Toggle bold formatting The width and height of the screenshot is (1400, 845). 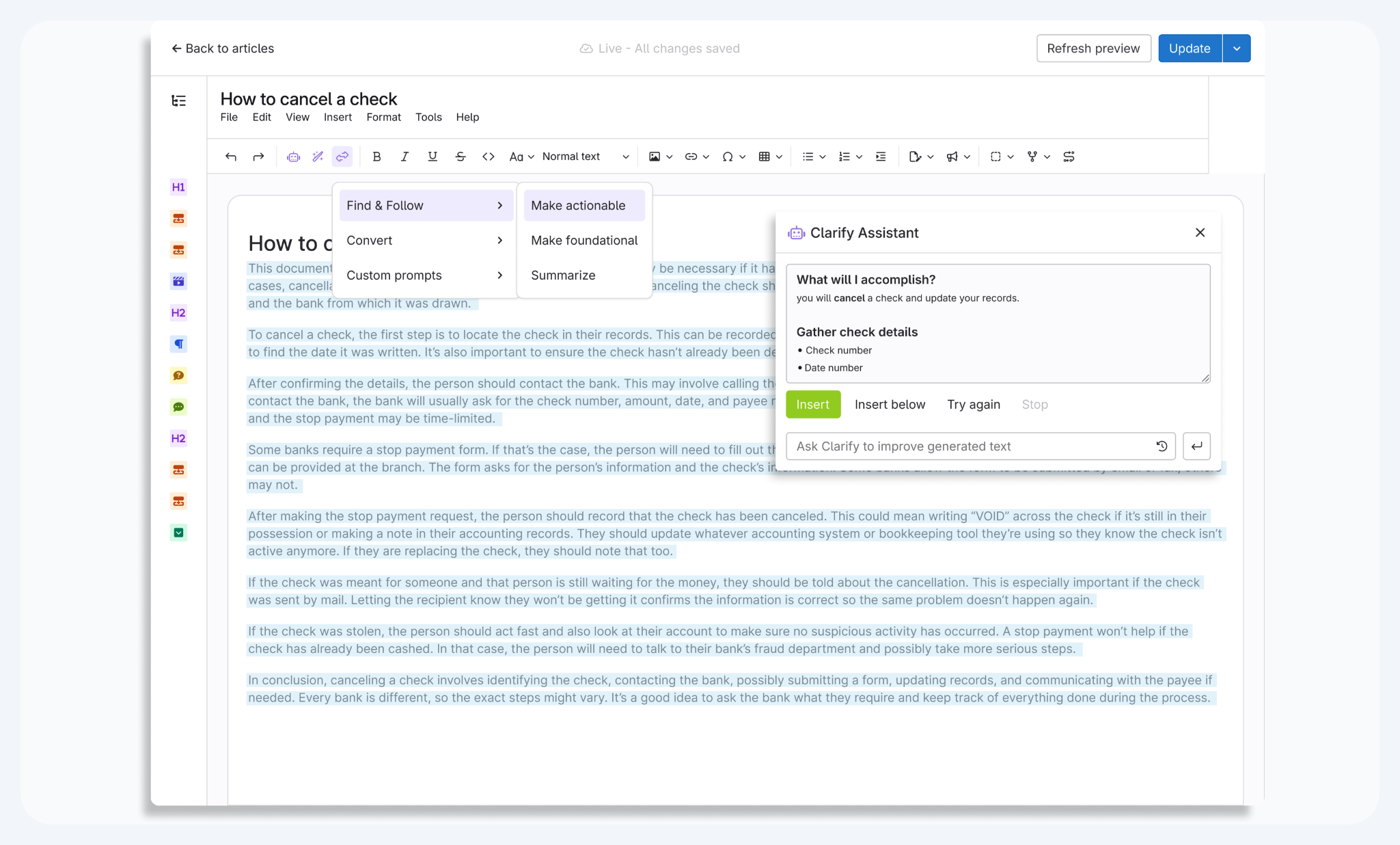point(376,157)
